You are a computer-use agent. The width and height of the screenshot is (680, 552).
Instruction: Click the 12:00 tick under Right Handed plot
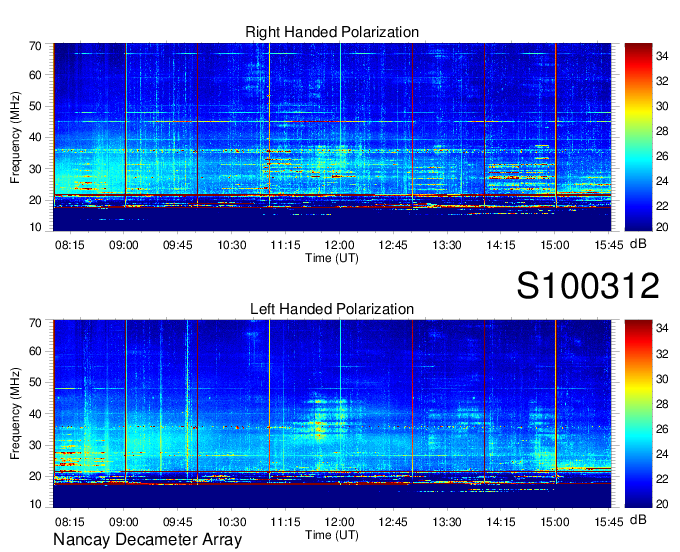click(339, 245)
